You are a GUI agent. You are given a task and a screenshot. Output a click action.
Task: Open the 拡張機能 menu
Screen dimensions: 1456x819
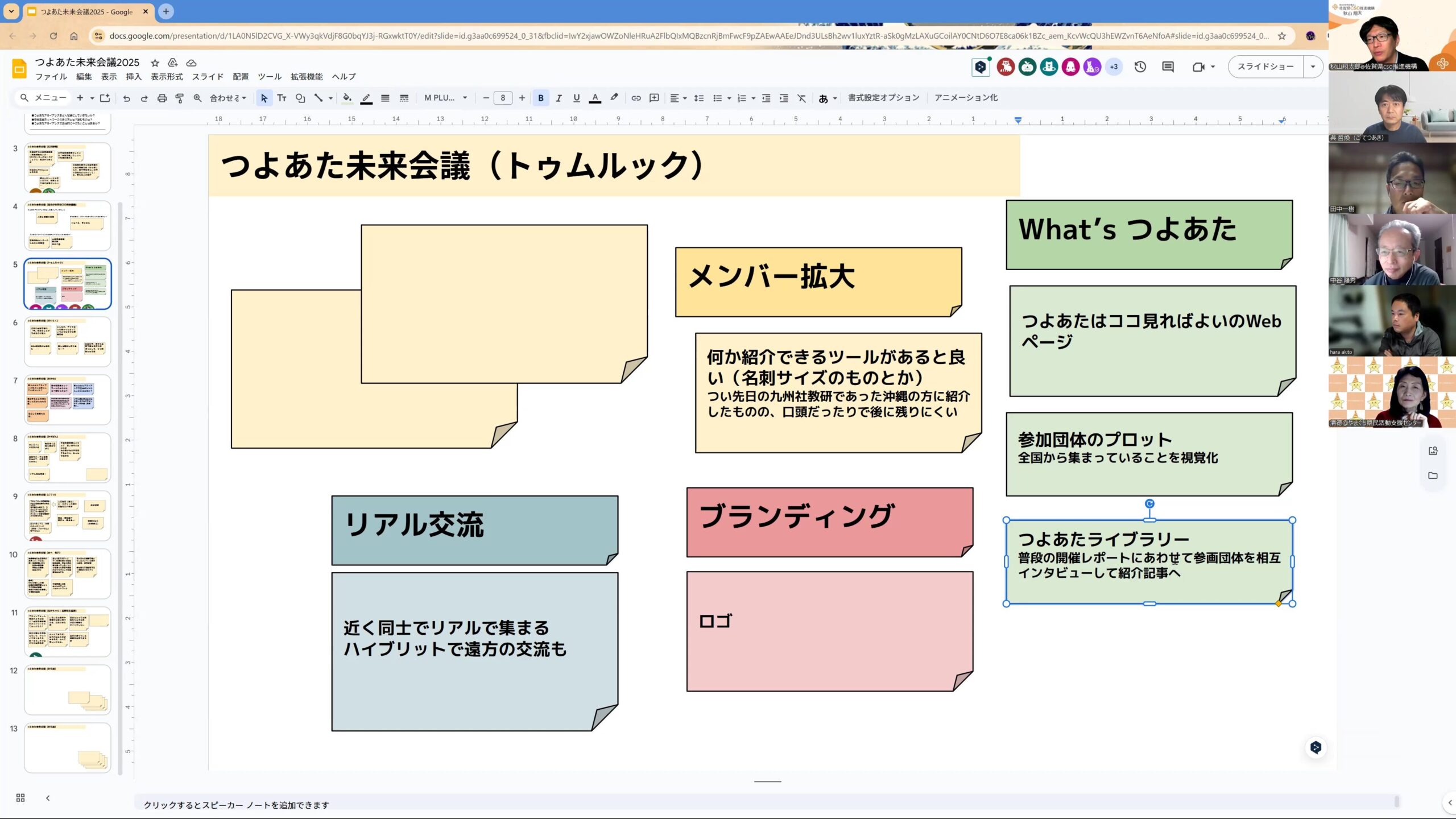tap(306, 77)
